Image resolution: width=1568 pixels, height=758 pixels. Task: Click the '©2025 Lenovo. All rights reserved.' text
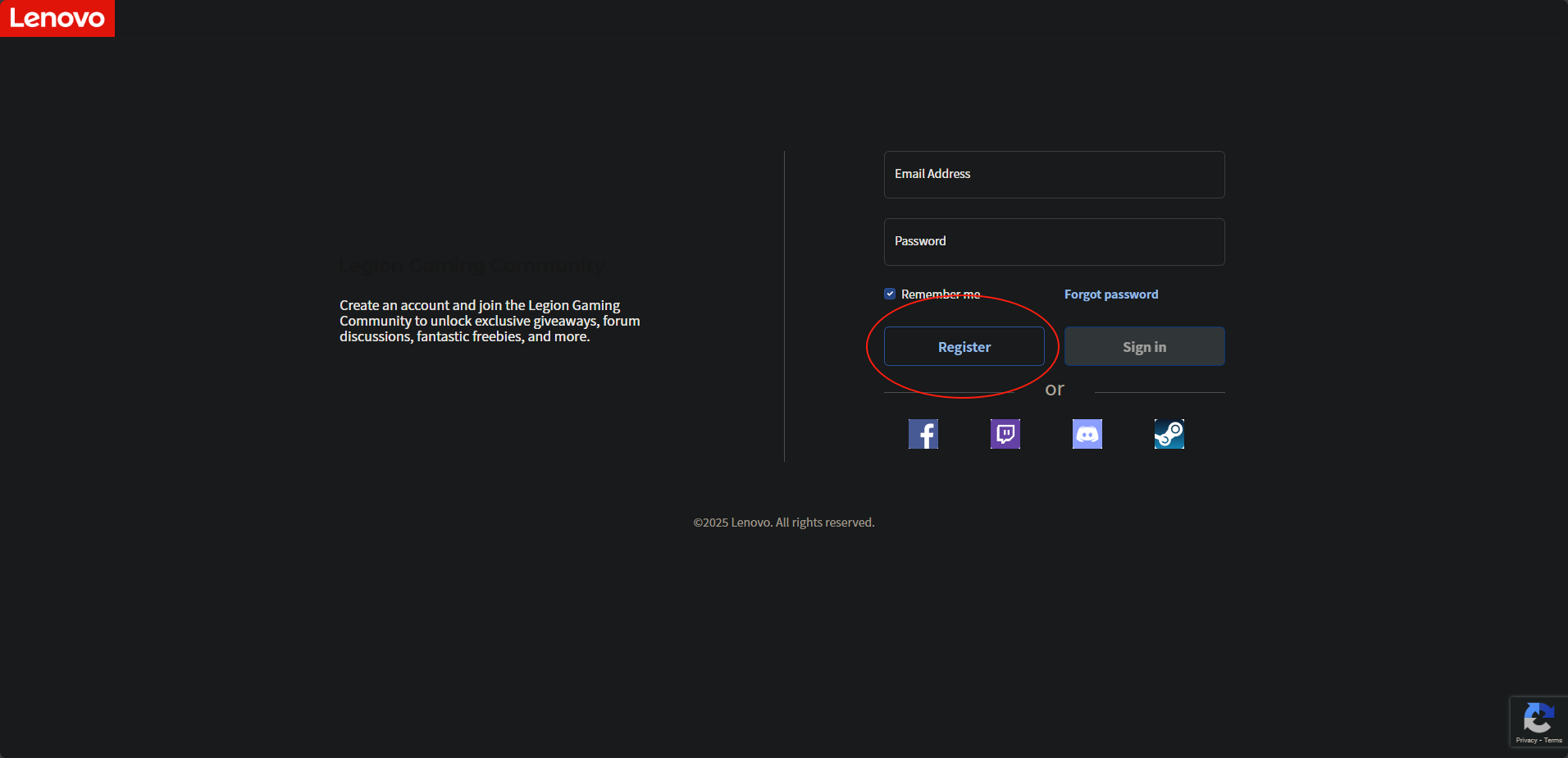[784, 523]
